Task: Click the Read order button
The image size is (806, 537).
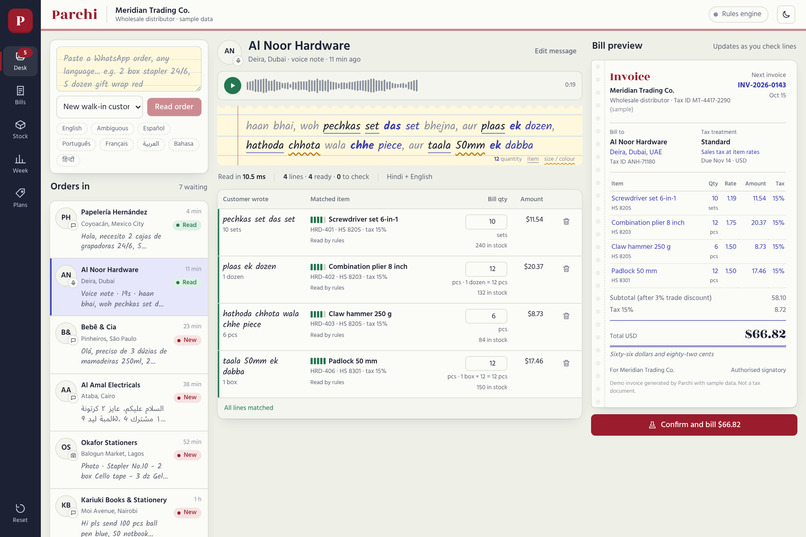Action: click(x=174, y=107)
